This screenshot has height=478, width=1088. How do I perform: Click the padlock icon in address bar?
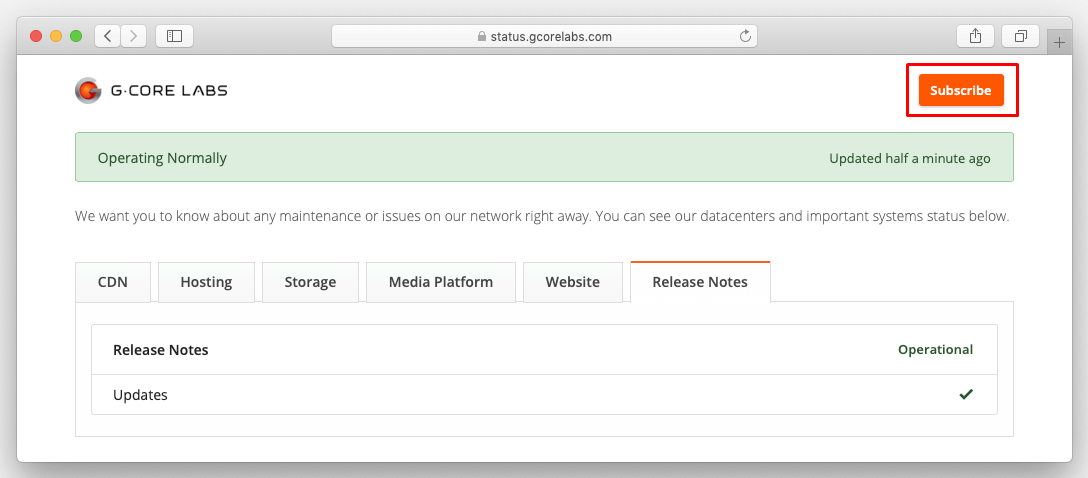pos(482,36)
